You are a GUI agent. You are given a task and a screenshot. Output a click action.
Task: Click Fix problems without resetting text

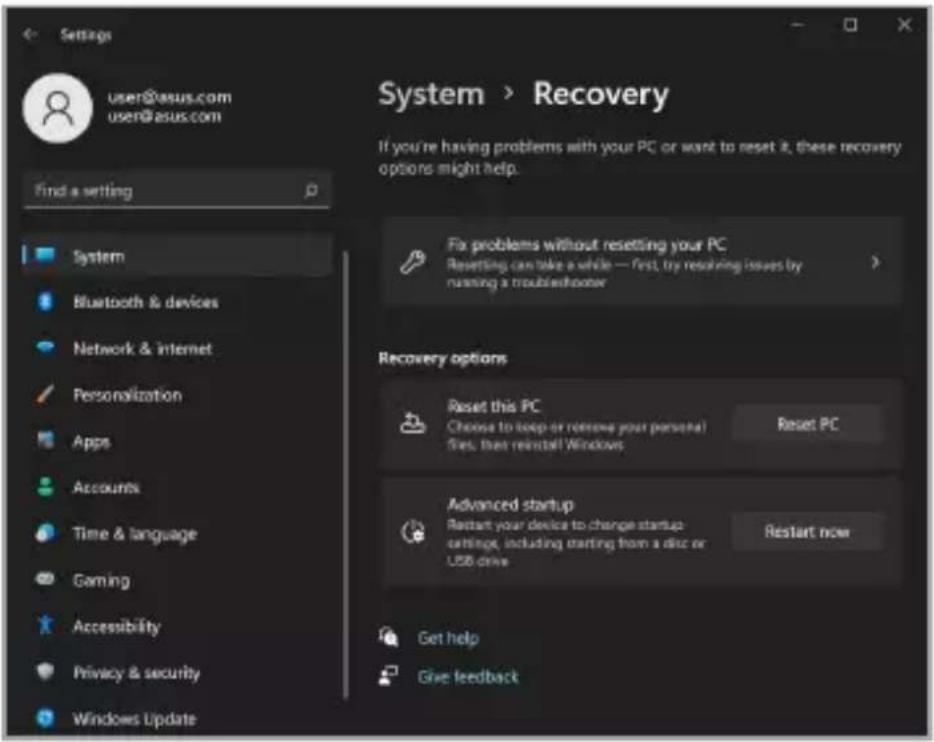pyautogui.click(x=587, y=244)
